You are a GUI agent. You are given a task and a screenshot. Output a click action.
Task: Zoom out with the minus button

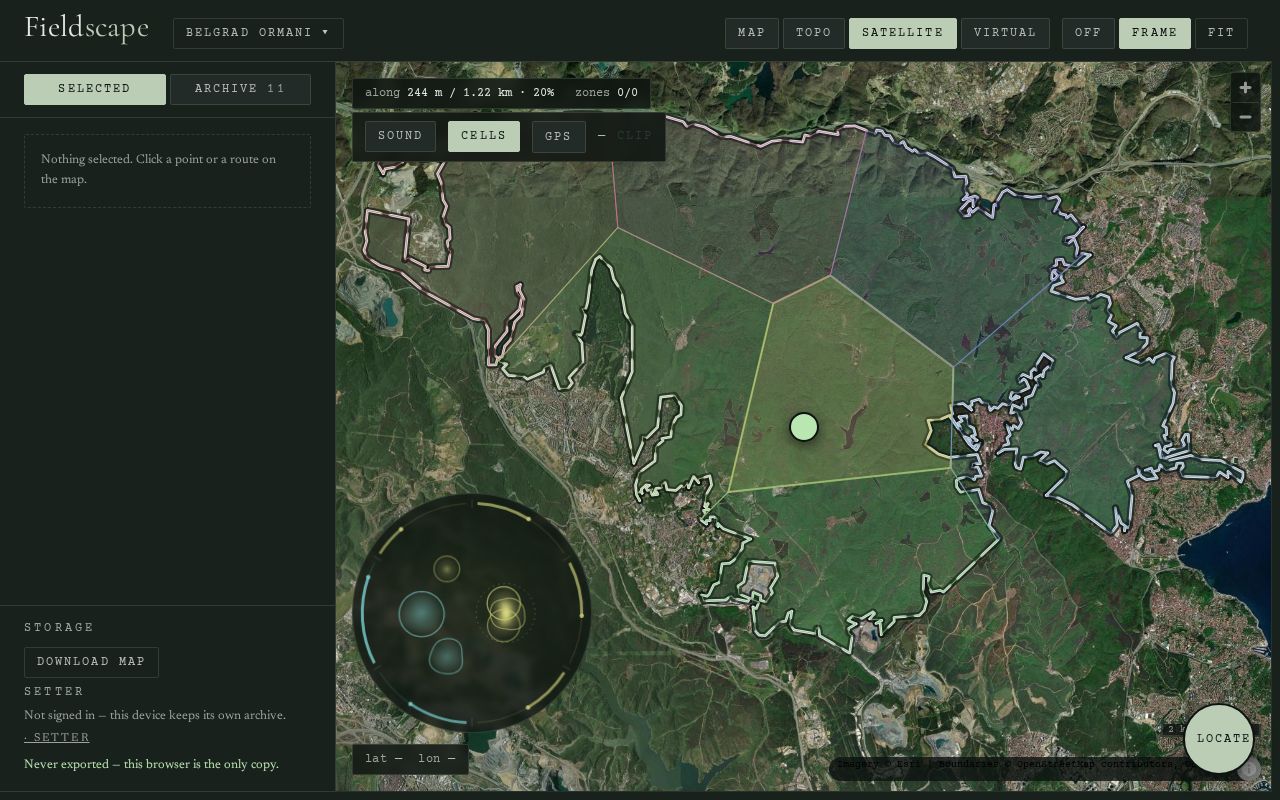1245,117
